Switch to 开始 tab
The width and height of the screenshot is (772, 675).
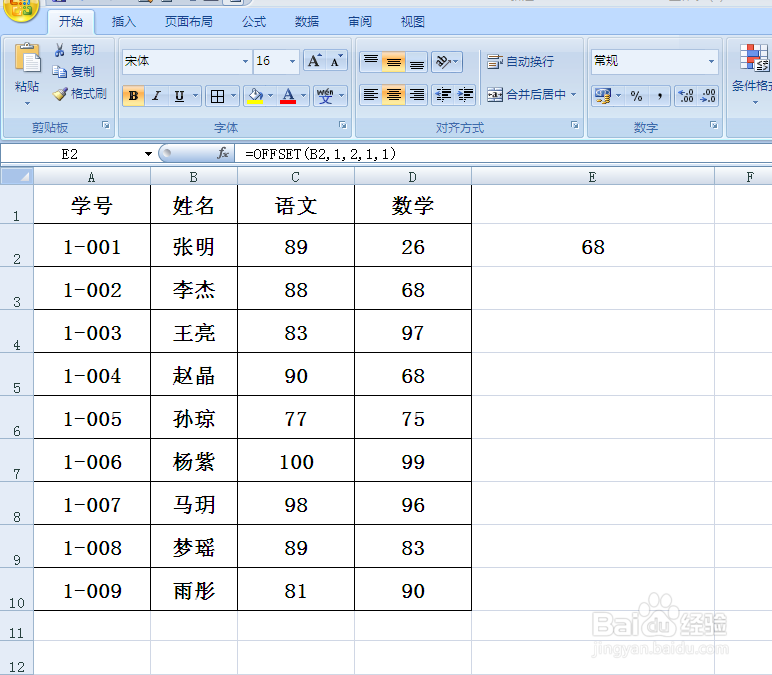tap(71, 22)
